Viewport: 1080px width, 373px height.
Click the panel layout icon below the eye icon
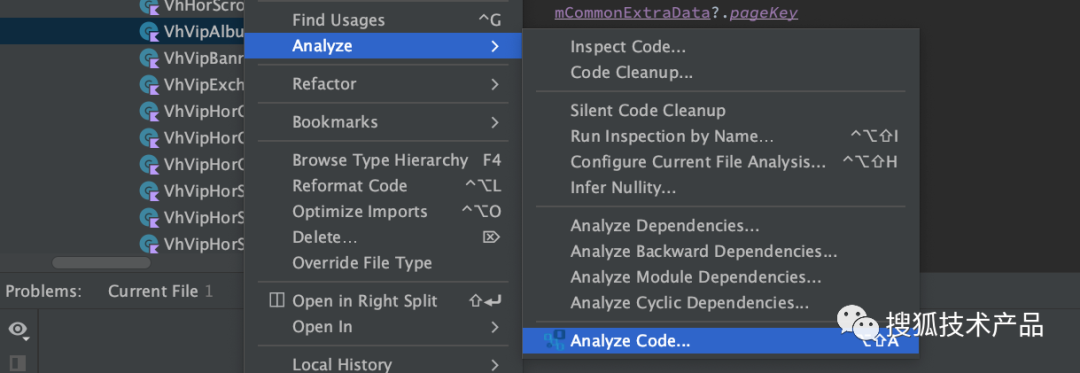[x=18, y=363]
